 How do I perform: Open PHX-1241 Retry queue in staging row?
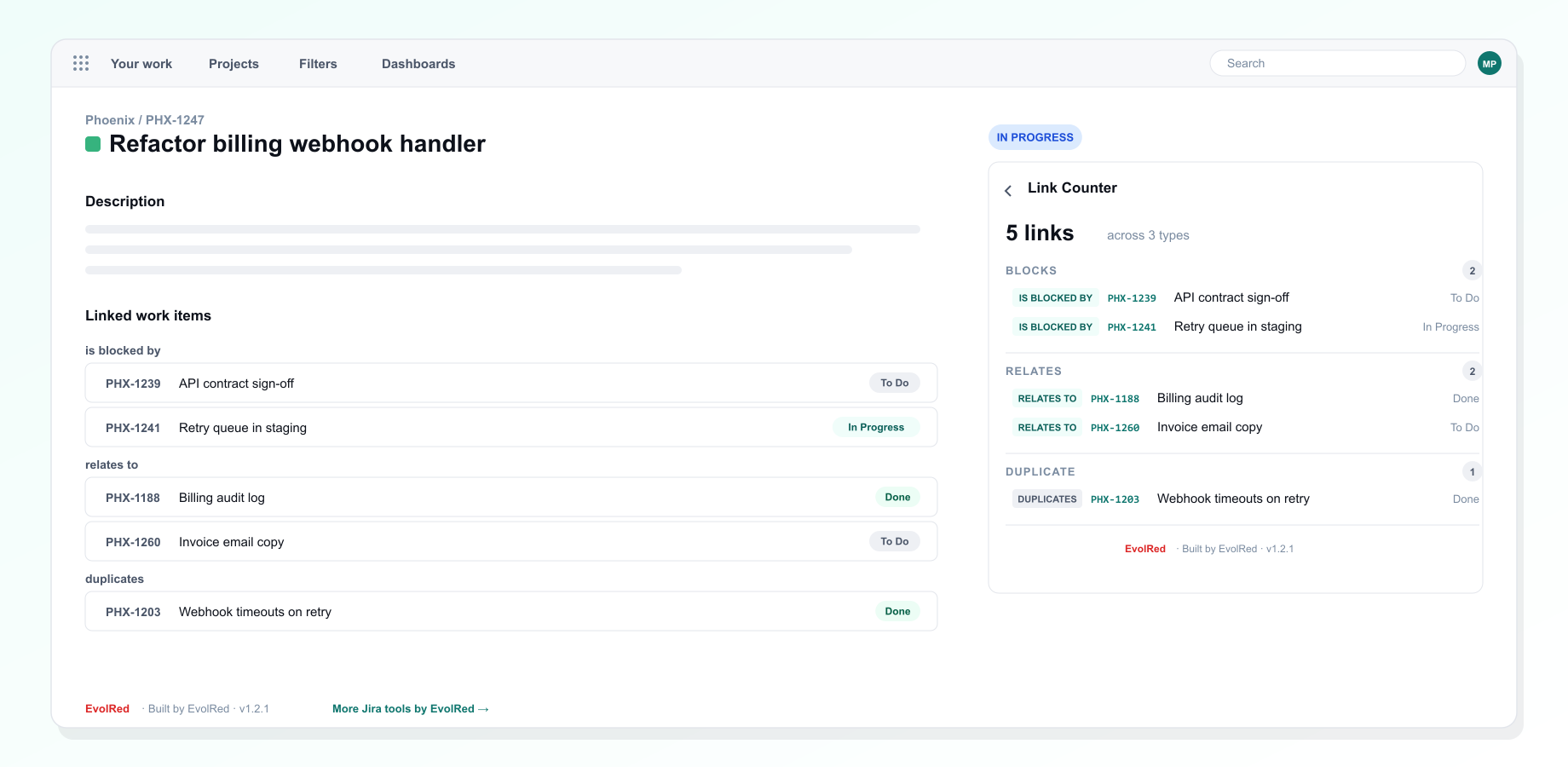click(511, 427)
